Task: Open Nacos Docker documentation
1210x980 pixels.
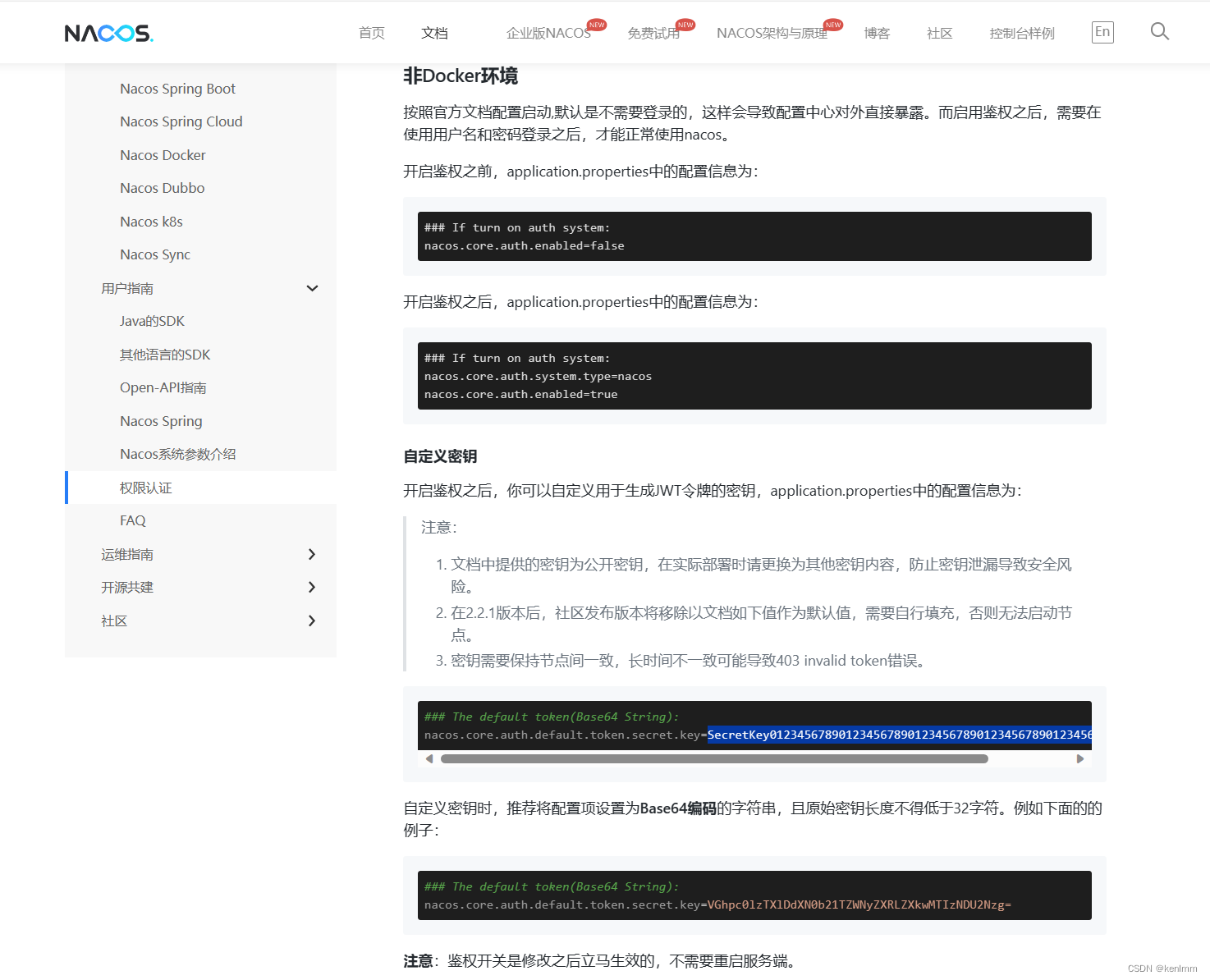Action: (x=163, y=154)
